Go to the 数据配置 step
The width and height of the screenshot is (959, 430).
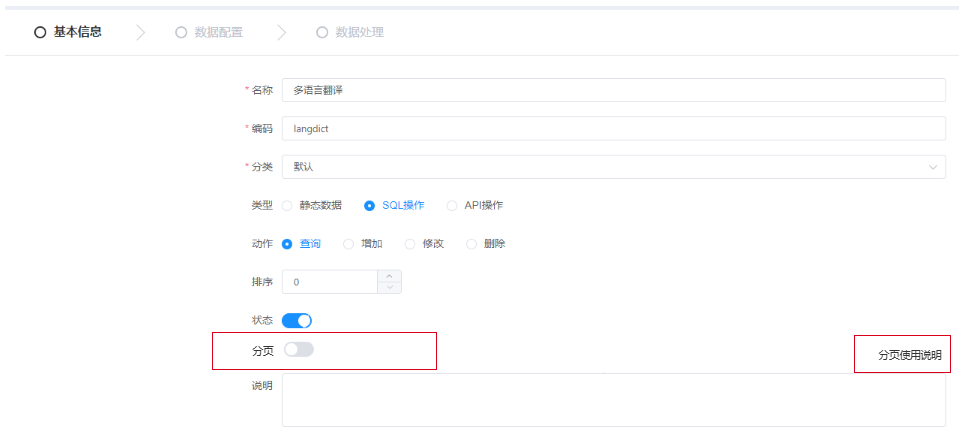pyautogui.click(x=209, y=32)
